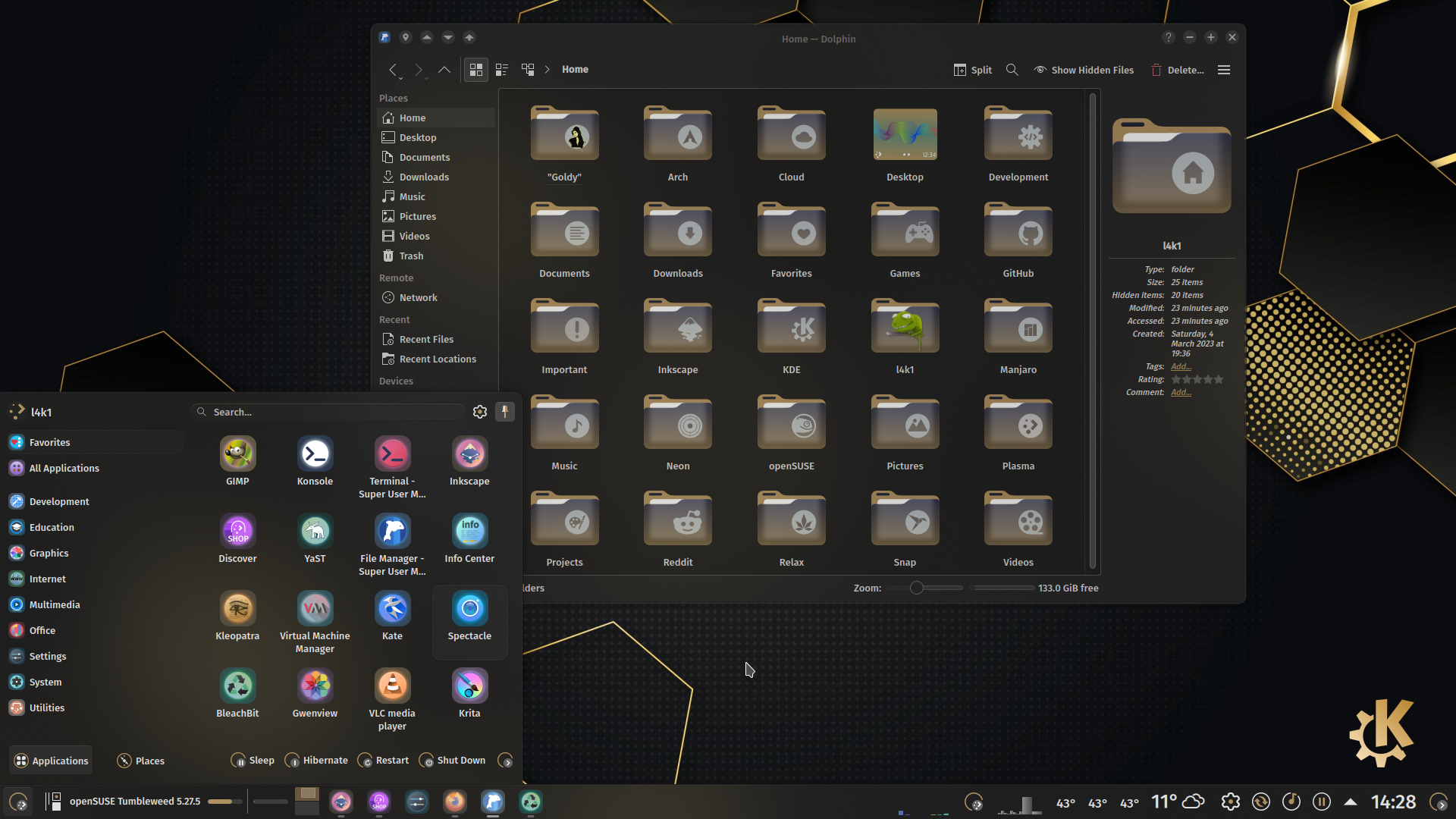Open Network under Remote

point(436,297)
